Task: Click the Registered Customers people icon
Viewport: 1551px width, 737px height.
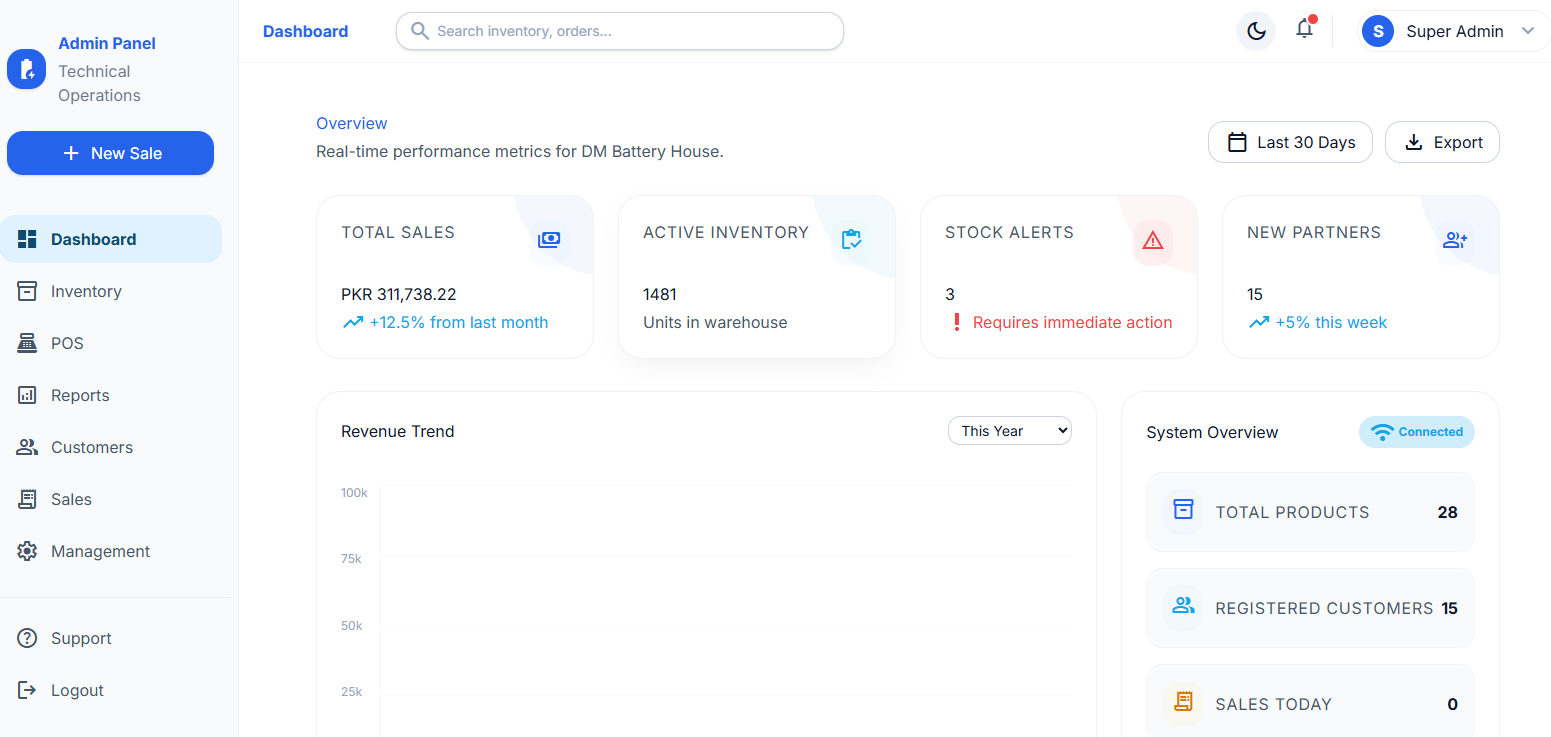Action: (x=1183, y=605)
